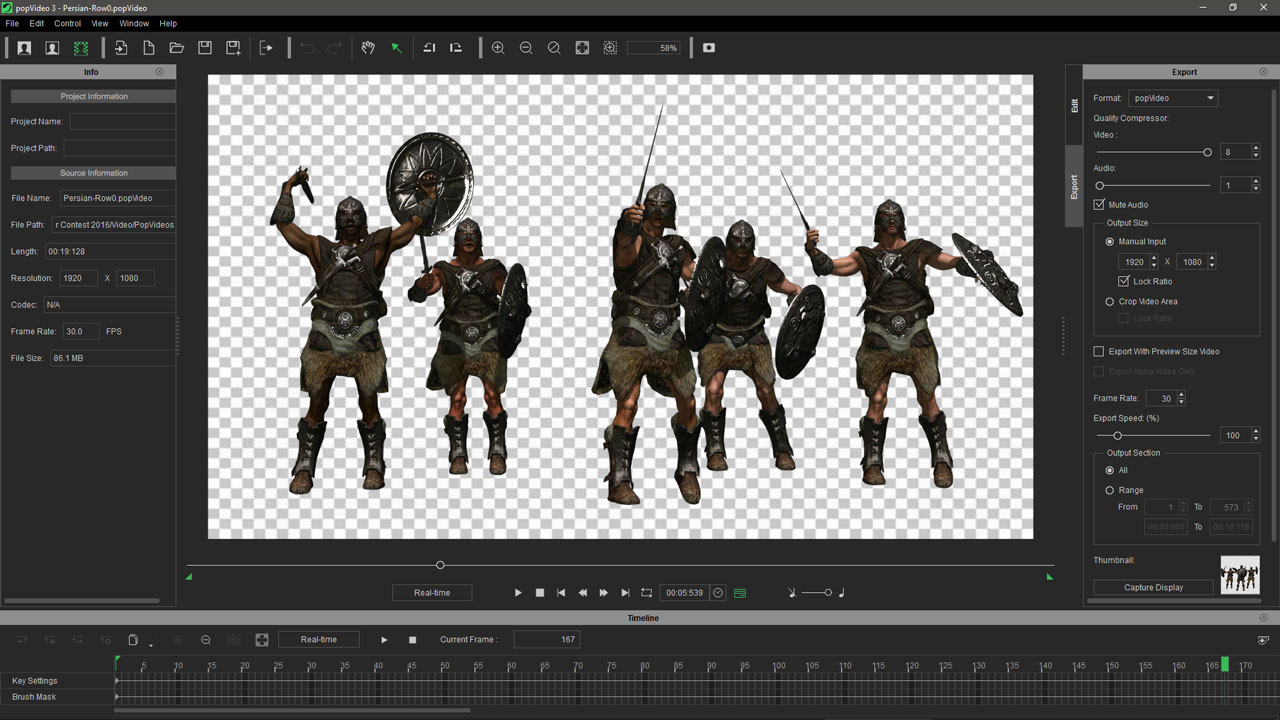Step back one frame in preview
Viewport: 1280px width, 720px height.
(583, 593)
